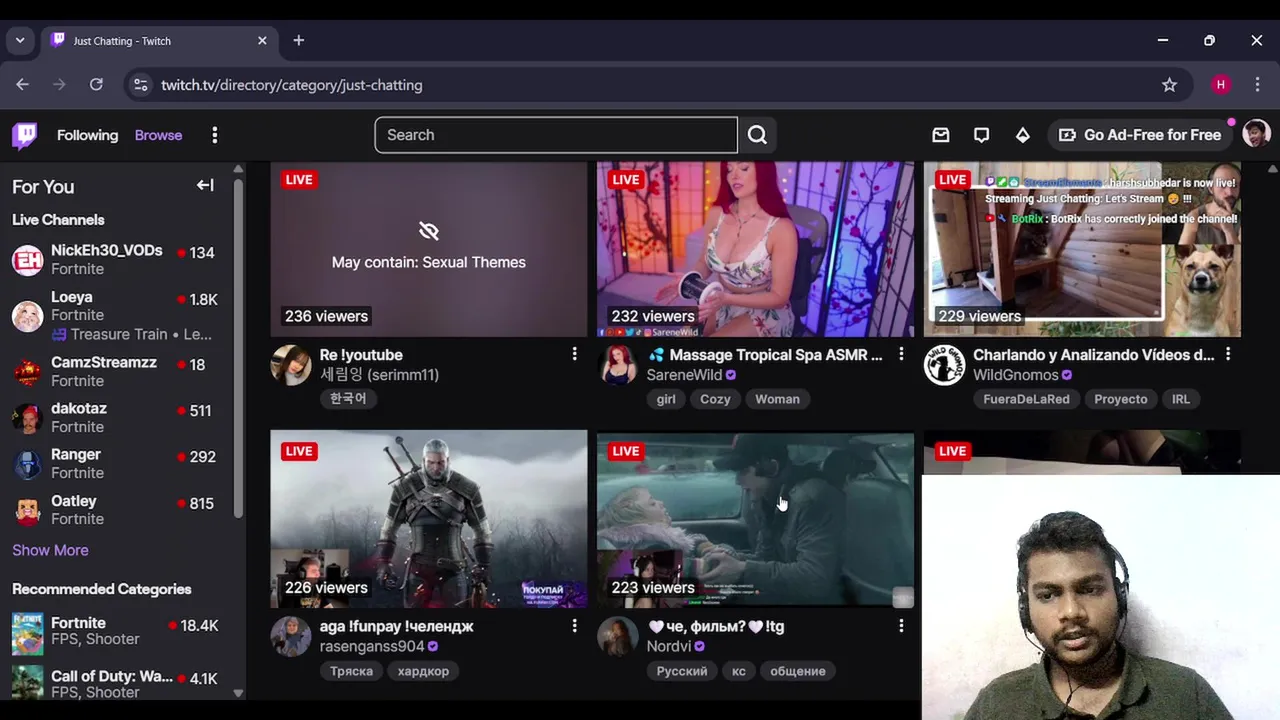
Task: Filter by the Woman tag
Action: [777, 399]
